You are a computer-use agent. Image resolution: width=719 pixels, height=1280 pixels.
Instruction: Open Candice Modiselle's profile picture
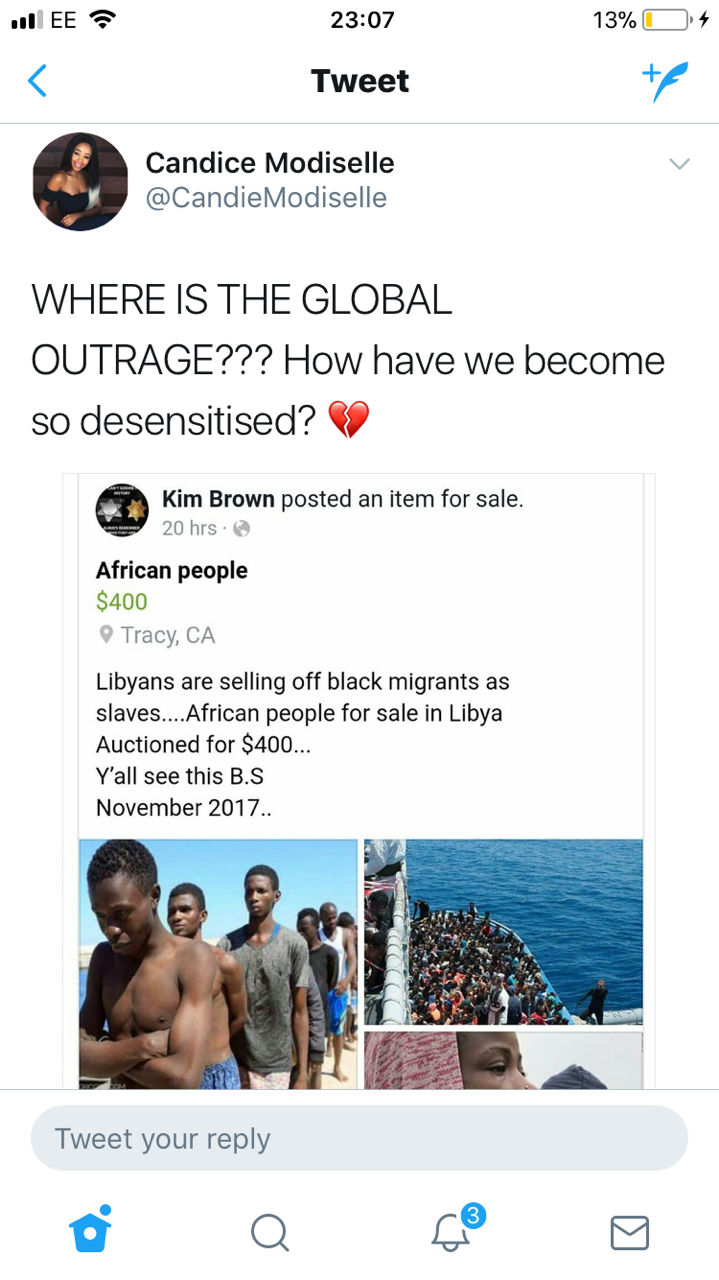coord(80,181)
